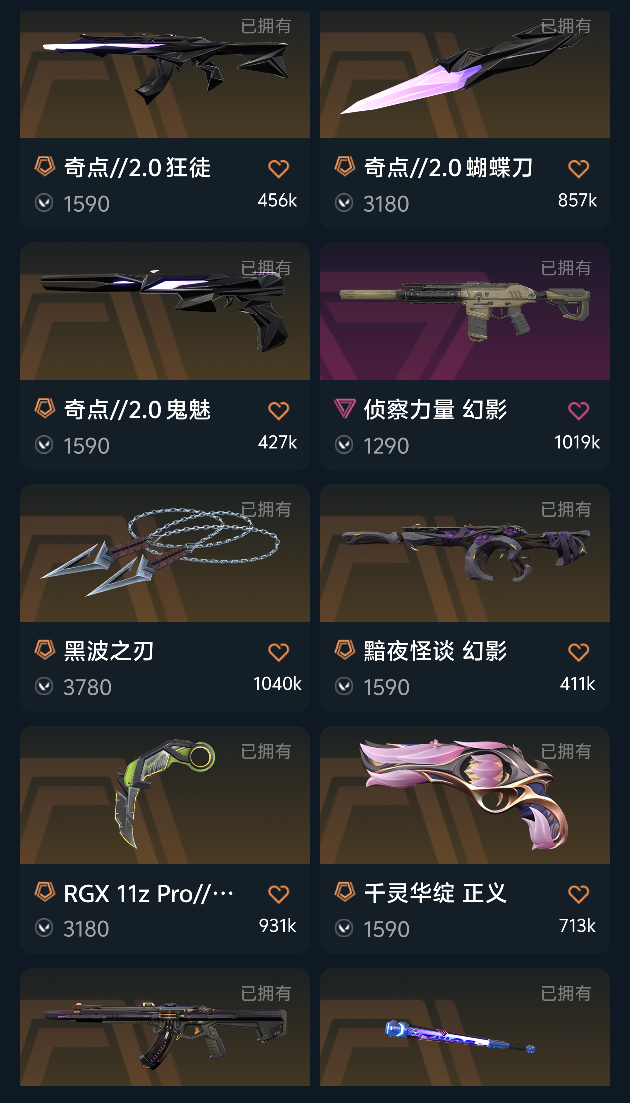
Task: Tap the heart icon for 奇点//2.0 鬼魅
Action: 278,411
